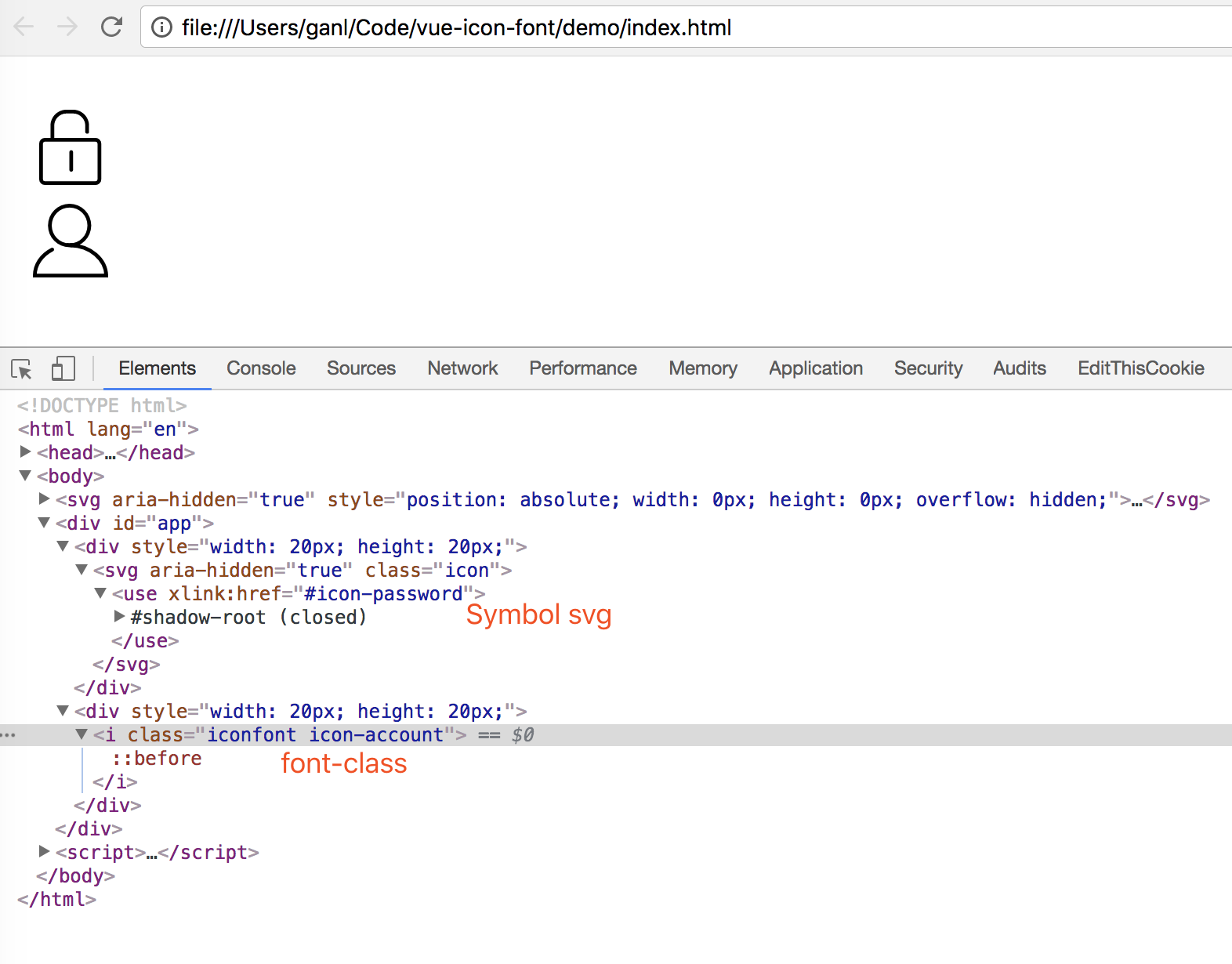Click the account user icon on page
This screenshot has width=1232, height=964.
[x=71, y=241]
